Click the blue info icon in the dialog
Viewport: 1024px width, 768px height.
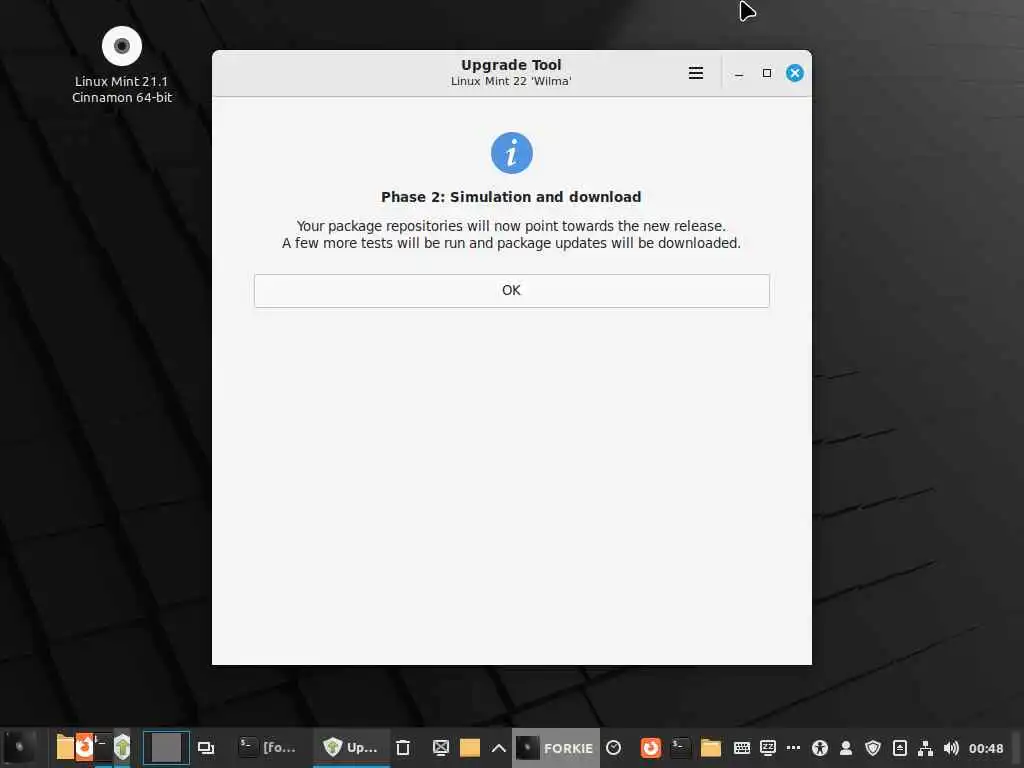point(511,153)
